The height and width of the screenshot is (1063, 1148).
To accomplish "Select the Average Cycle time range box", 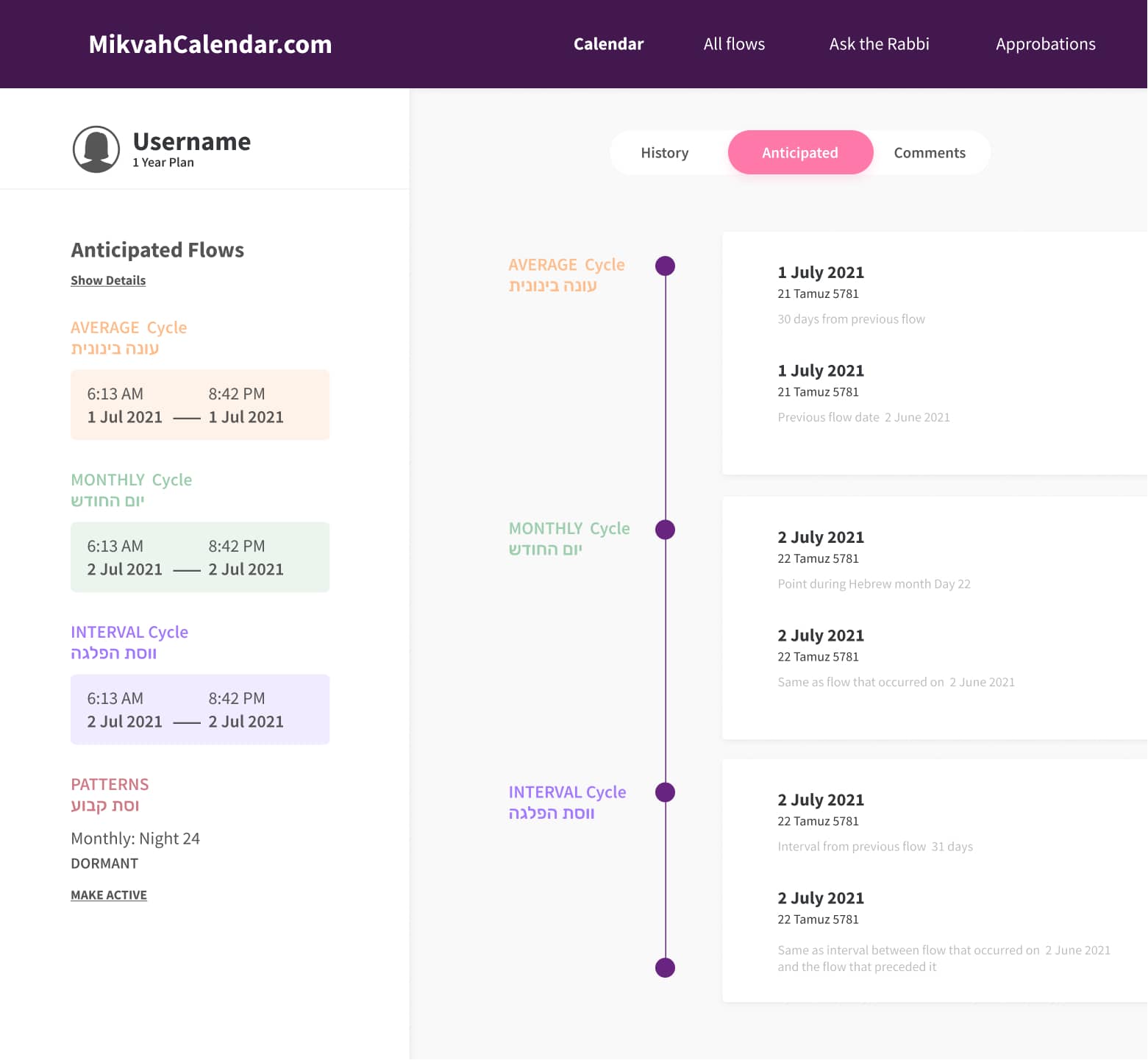I will pos(200,405).
